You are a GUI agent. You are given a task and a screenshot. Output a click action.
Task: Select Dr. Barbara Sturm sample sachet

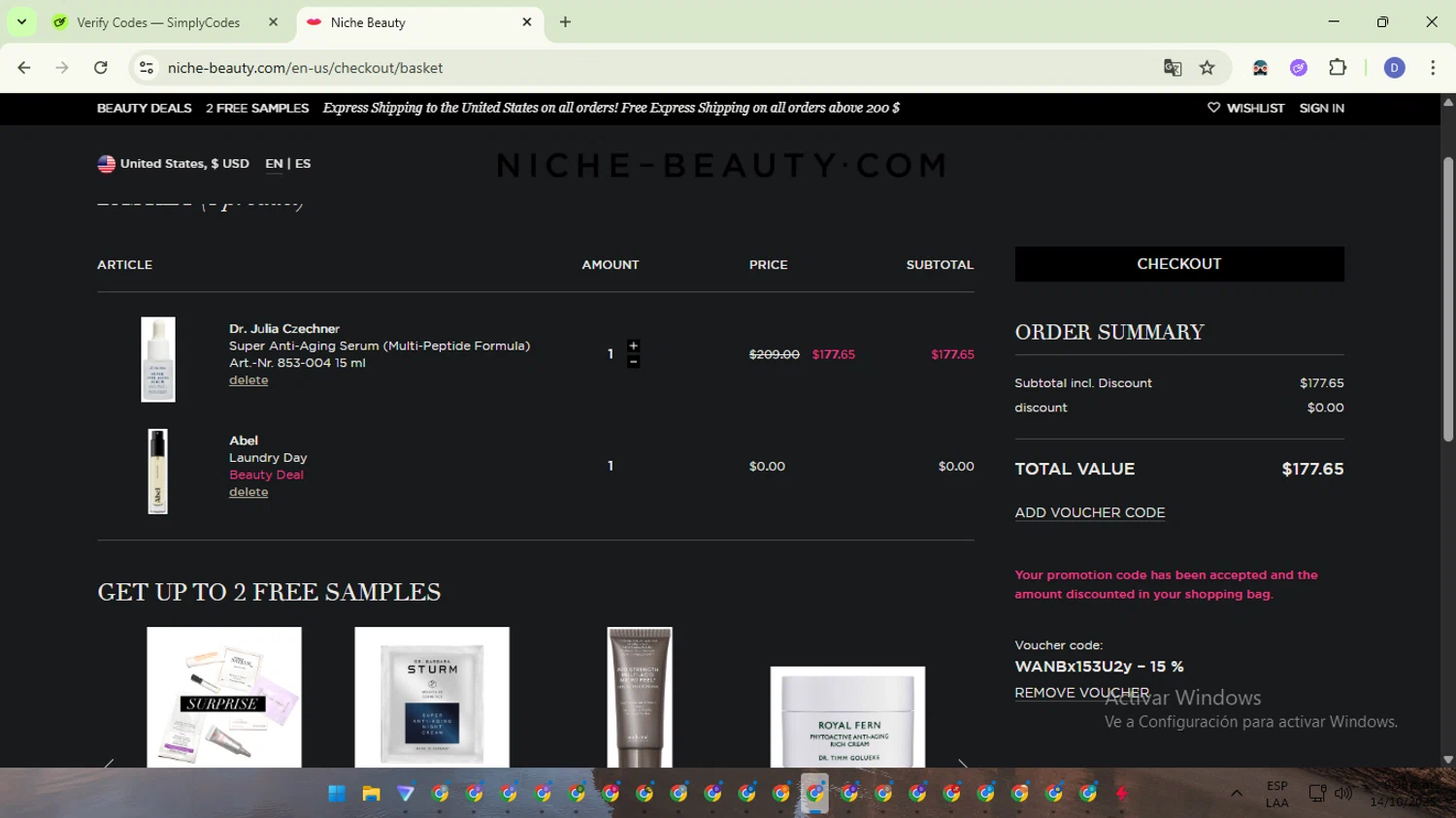tap(432, 697)
